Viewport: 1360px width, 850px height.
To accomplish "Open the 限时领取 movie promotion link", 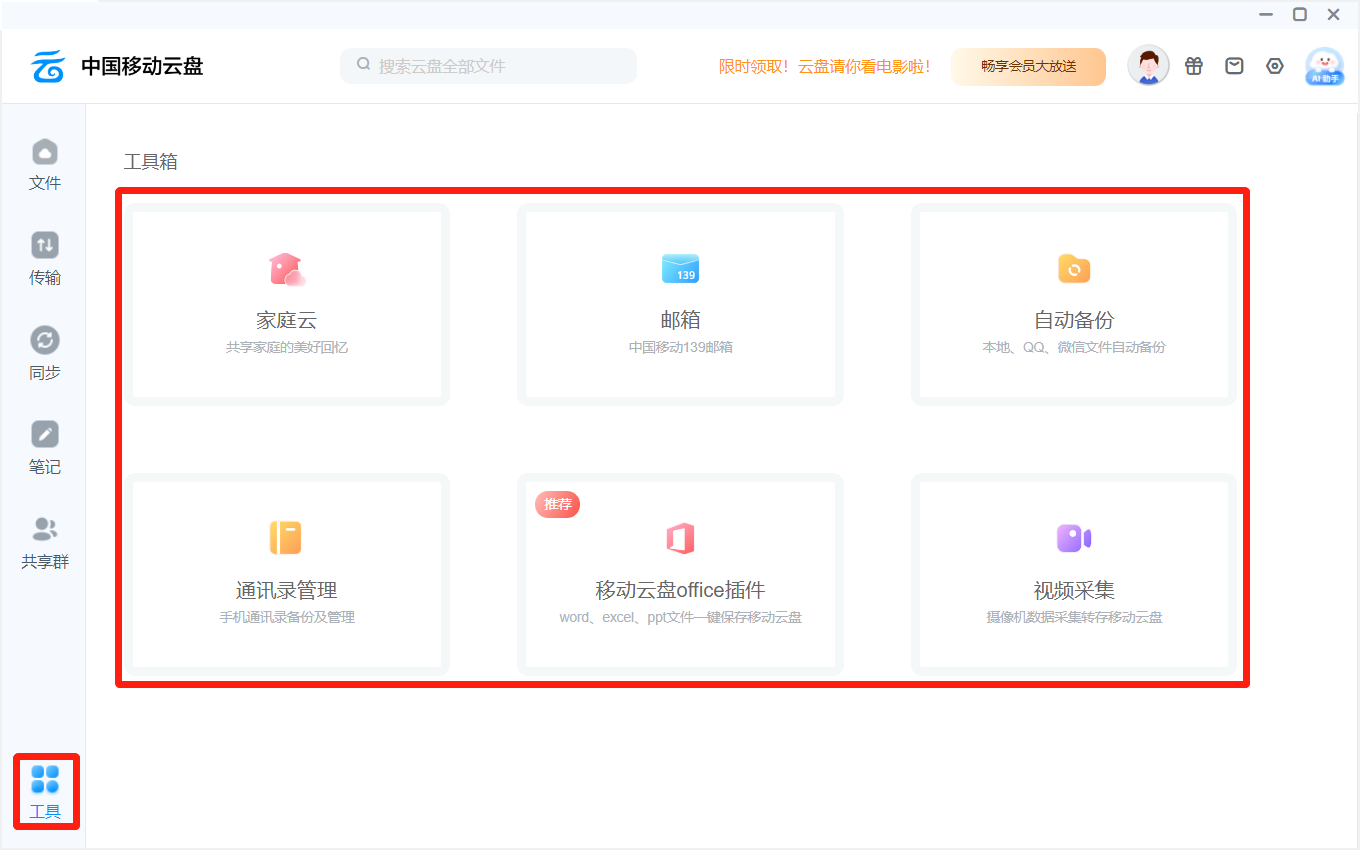I will pyautogui.click(x=825, y=66).
